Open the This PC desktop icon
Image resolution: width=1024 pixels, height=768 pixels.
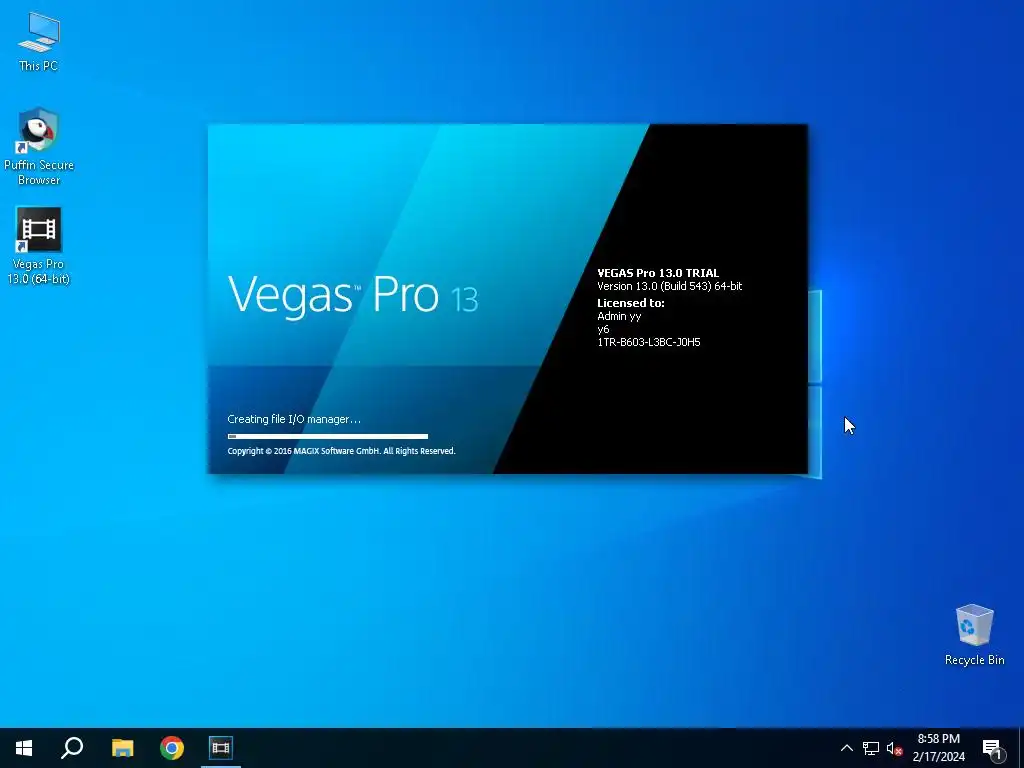[x=39, y=42]
